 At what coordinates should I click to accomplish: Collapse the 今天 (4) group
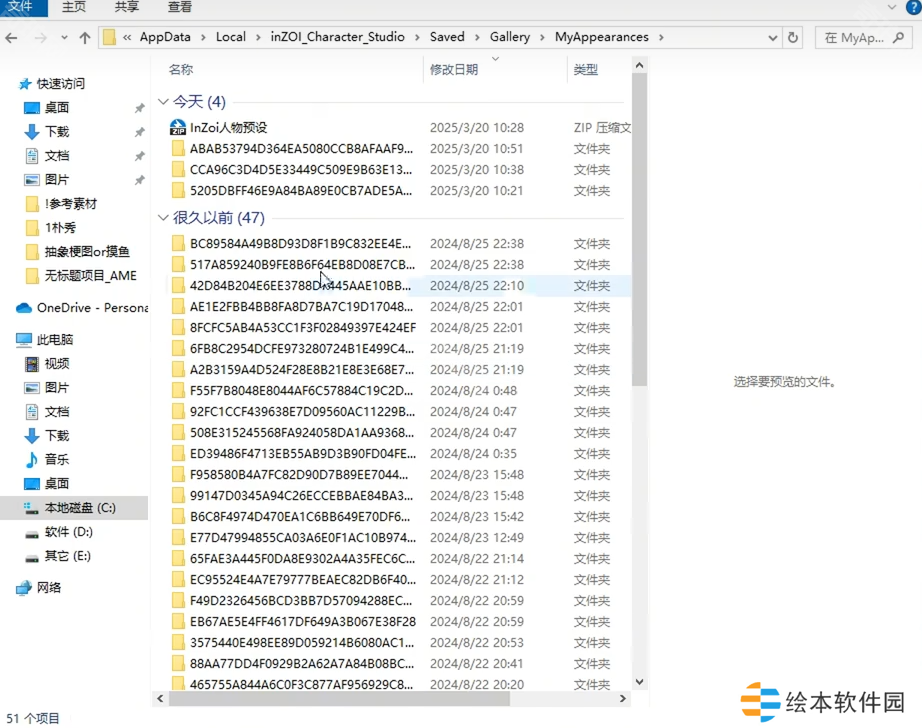(x=164, y=102)
